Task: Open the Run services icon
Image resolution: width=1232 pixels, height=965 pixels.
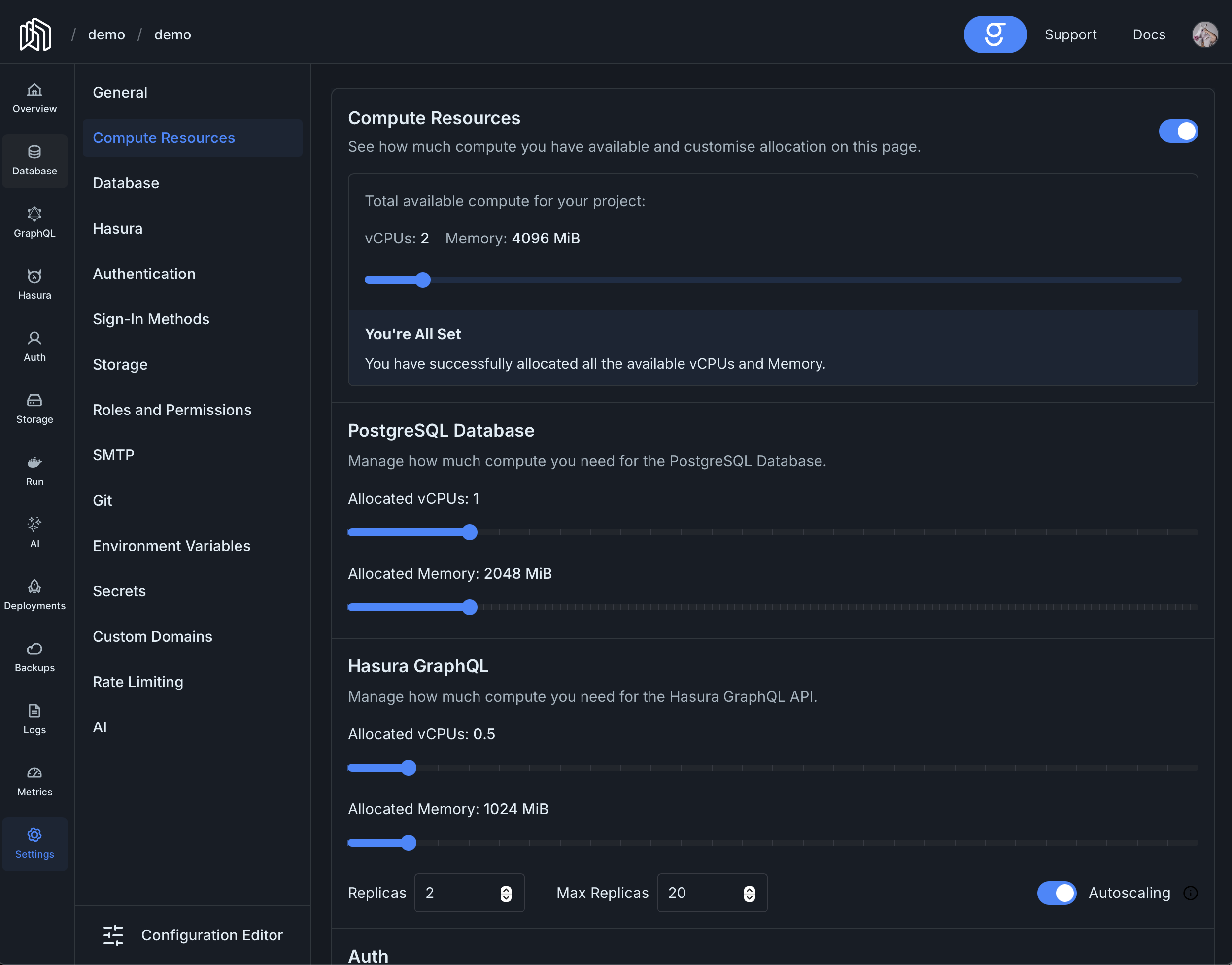Action: (x=34, y=463)
